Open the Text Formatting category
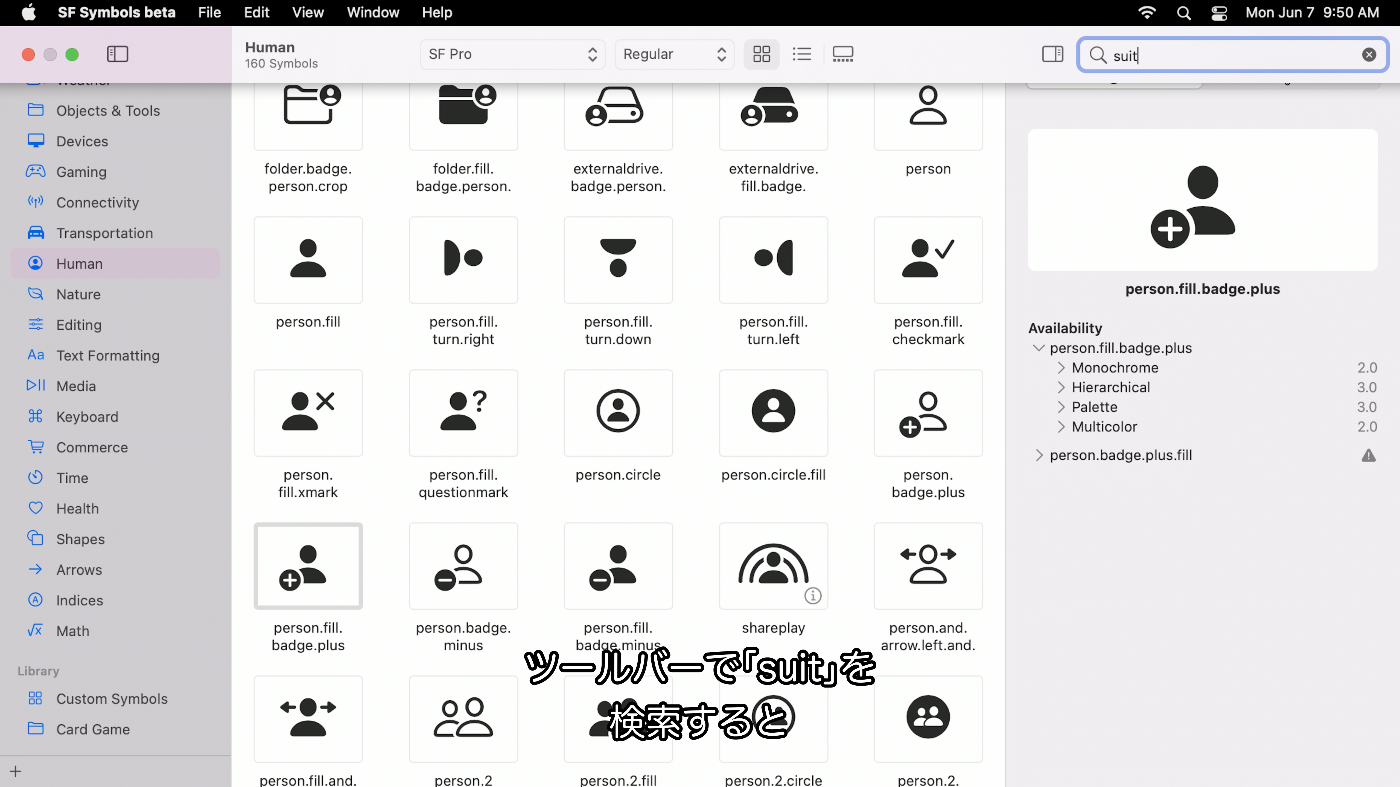This screenshot has width=1400, height=787. tap(115, 355)
